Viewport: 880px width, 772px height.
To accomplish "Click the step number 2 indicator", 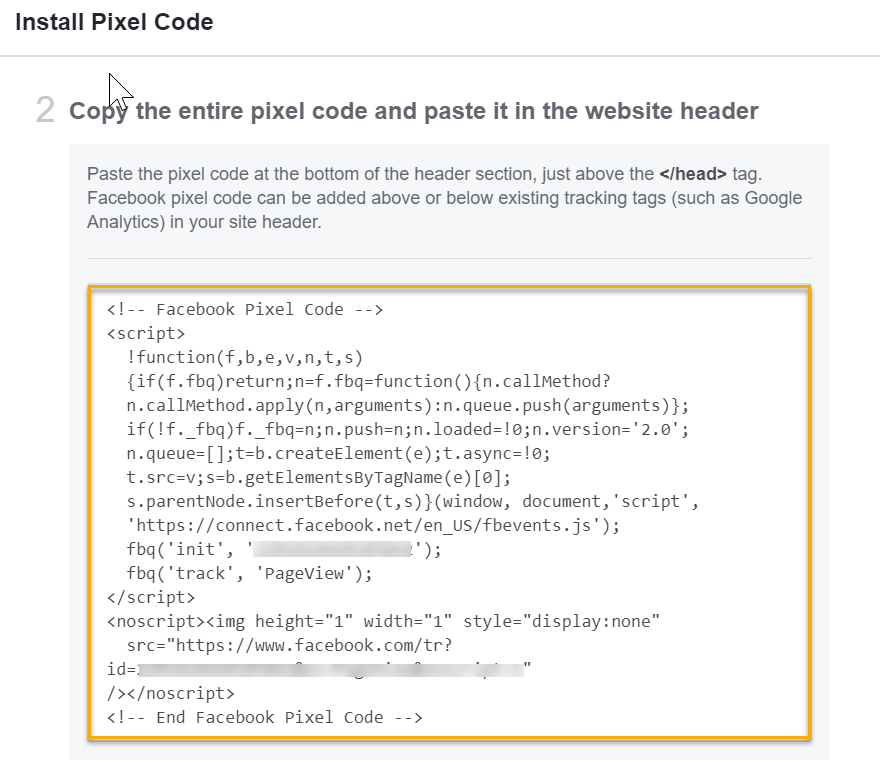I will click(x=45, y=109).
